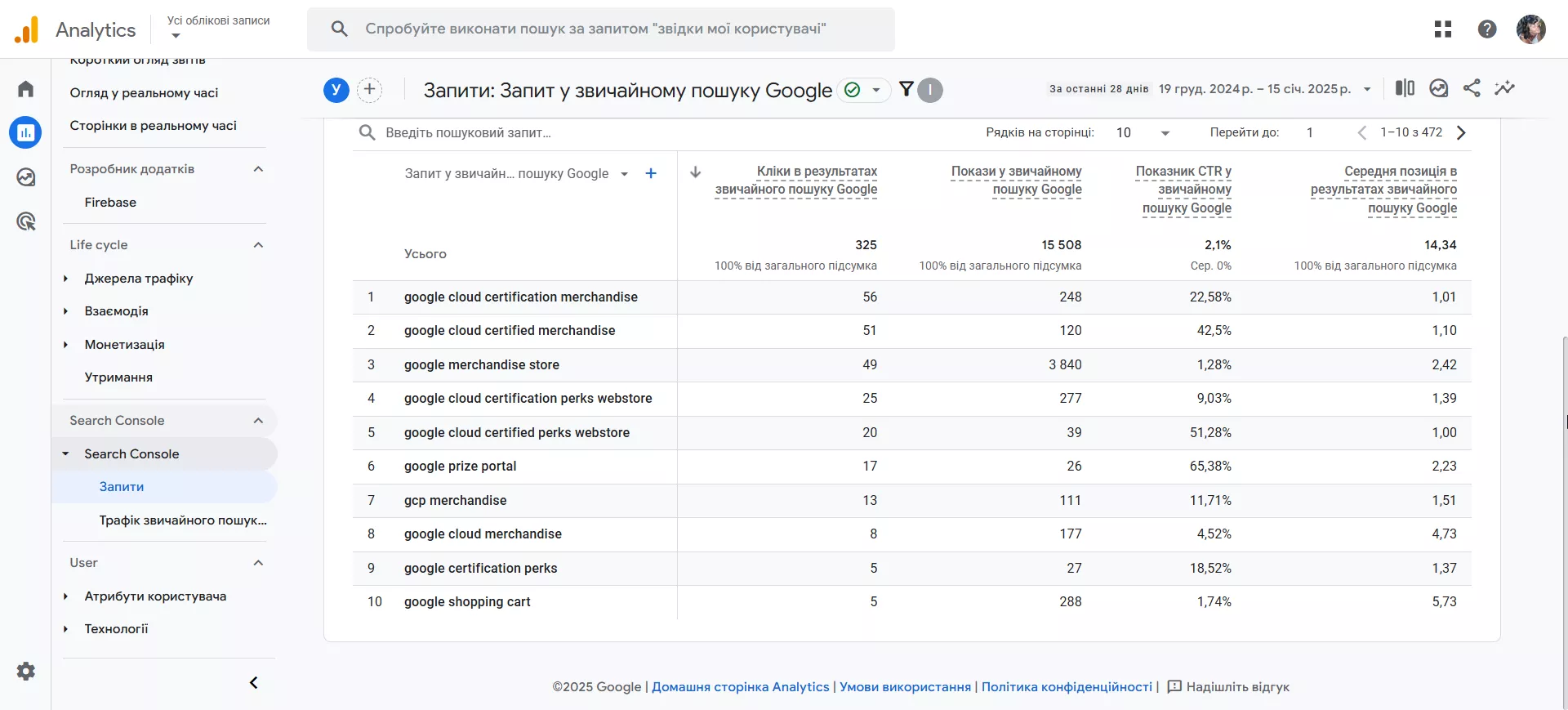
Task: Open Advertising icon in left rail
Action: point(26,221)
